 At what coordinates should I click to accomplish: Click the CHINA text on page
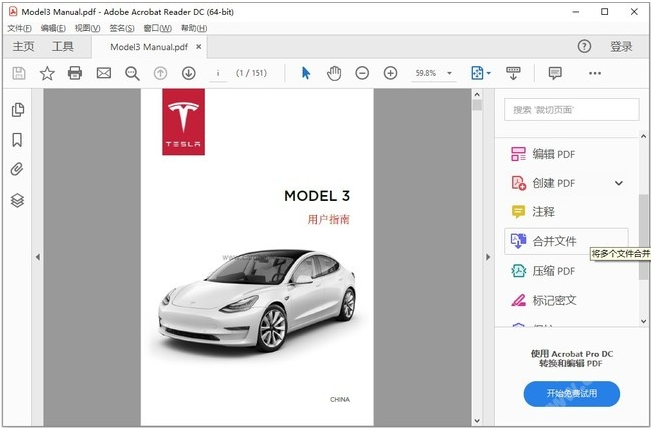click(340, 399)
